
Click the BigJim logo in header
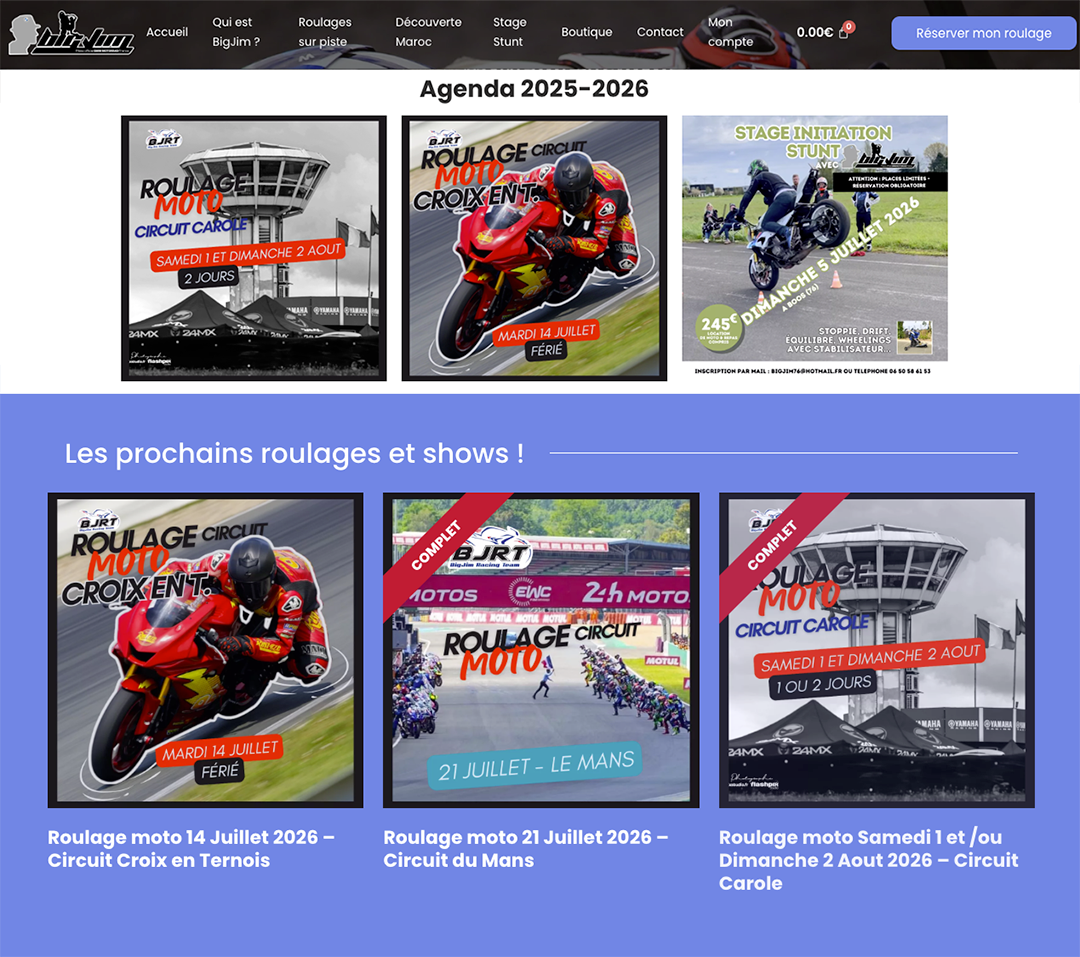coord(71,33)
